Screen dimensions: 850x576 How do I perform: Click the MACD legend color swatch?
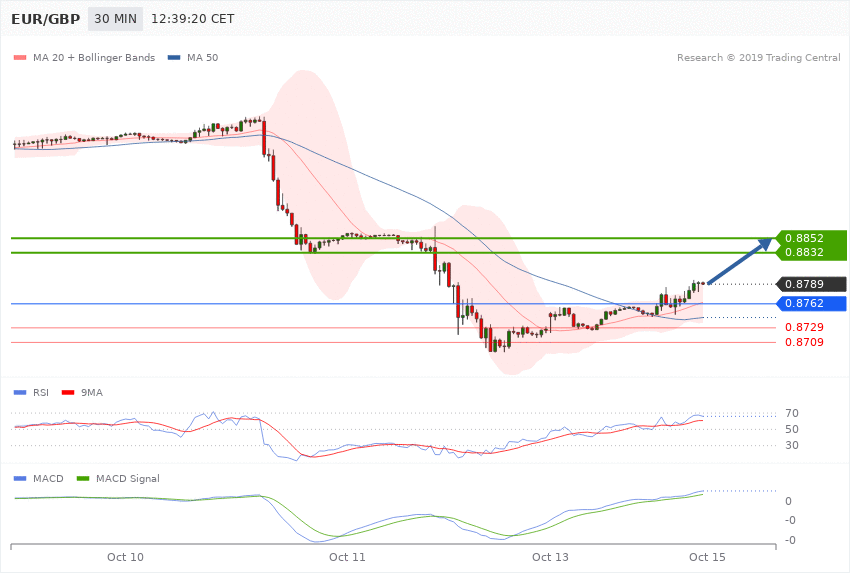coord(20,478)
